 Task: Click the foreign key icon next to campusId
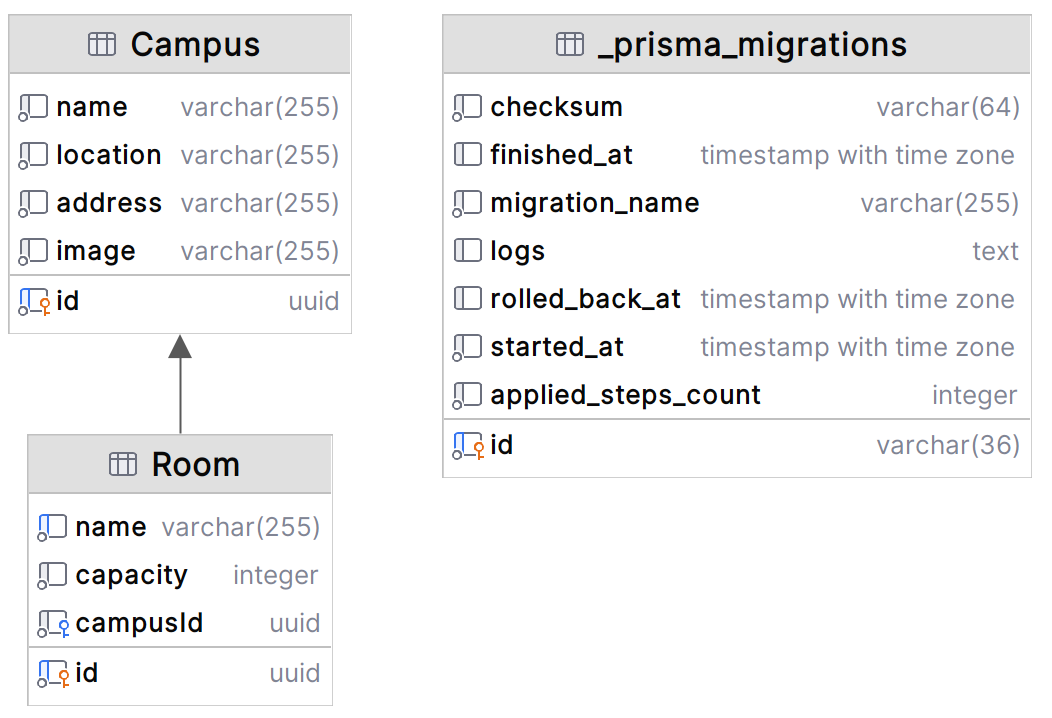click(53, 624)
